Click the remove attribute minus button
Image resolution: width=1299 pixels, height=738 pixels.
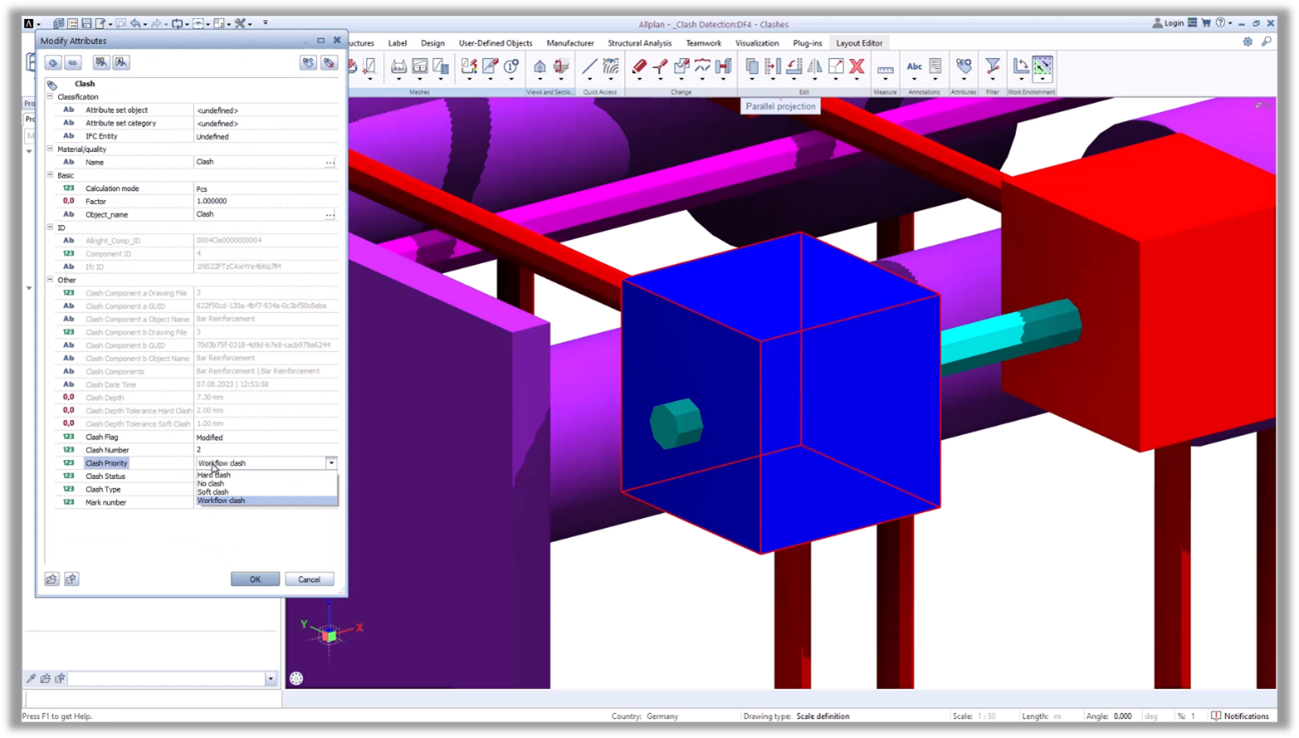(73, 63)
